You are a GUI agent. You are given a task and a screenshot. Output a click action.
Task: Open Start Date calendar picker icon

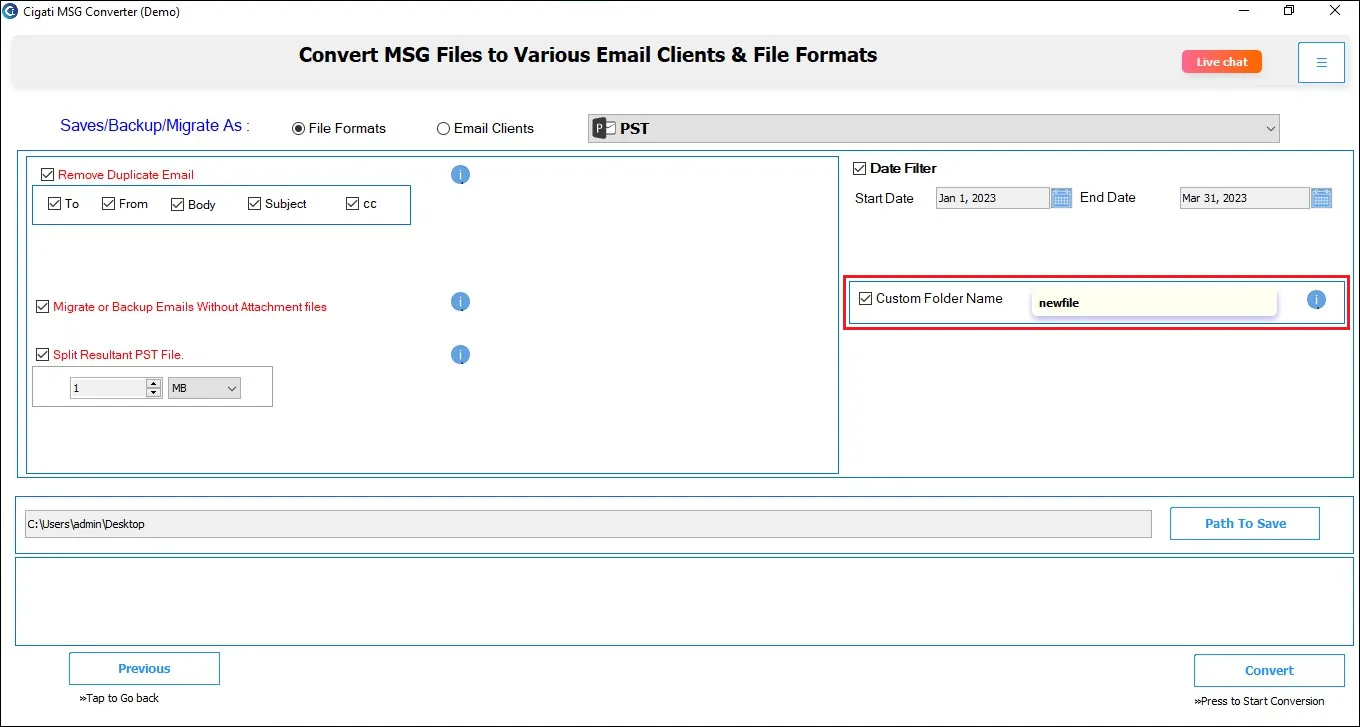(x=1061, y=198)
